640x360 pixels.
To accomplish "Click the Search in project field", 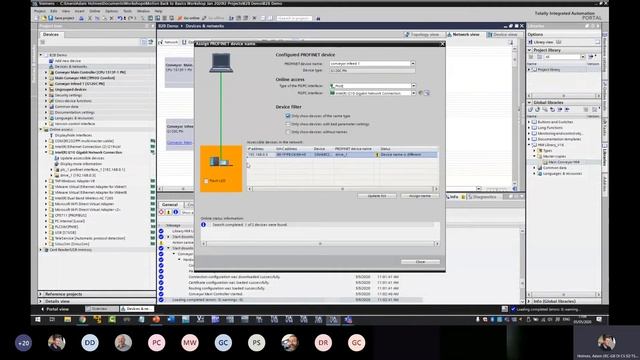I will pyautogui.click(x=294, y=18).
